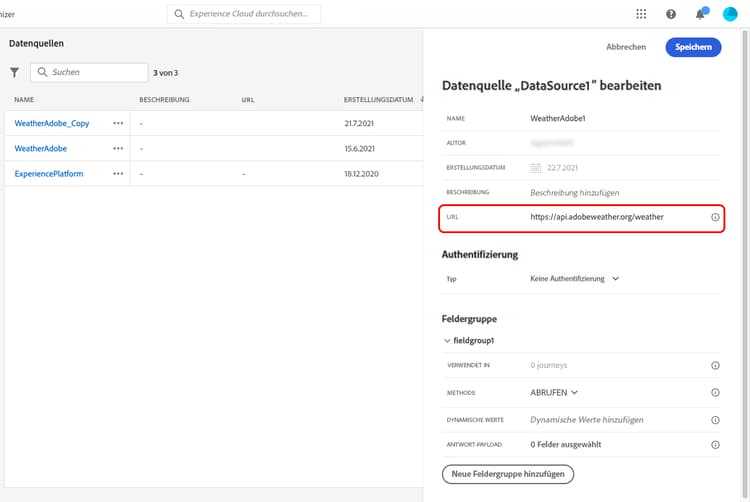Open more actions for WeatherAdobe row
The height and width of the screenshot is (502, 750).
coord(118,149)
